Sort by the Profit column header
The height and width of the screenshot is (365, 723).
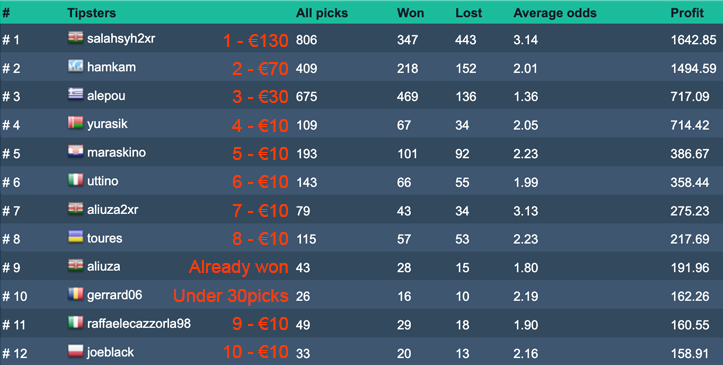point(687,13)
